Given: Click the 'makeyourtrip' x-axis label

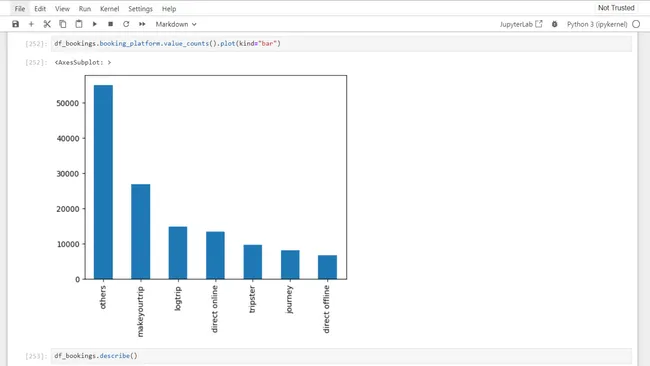Looking at the screenshot, I should point(140,311).
